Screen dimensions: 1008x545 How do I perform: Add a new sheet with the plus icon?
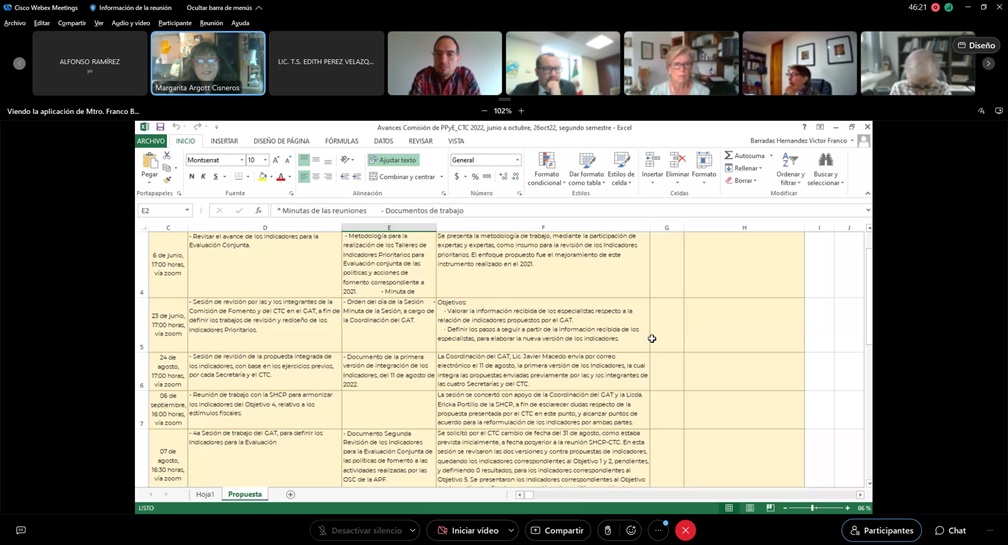pos(291,494)
